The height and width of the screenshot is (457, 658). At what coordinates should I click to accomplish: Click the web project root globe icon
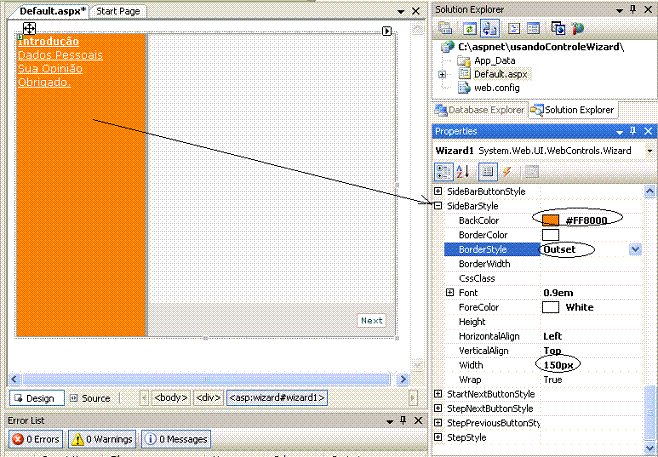pyautogui.click(x=448, y=47)
